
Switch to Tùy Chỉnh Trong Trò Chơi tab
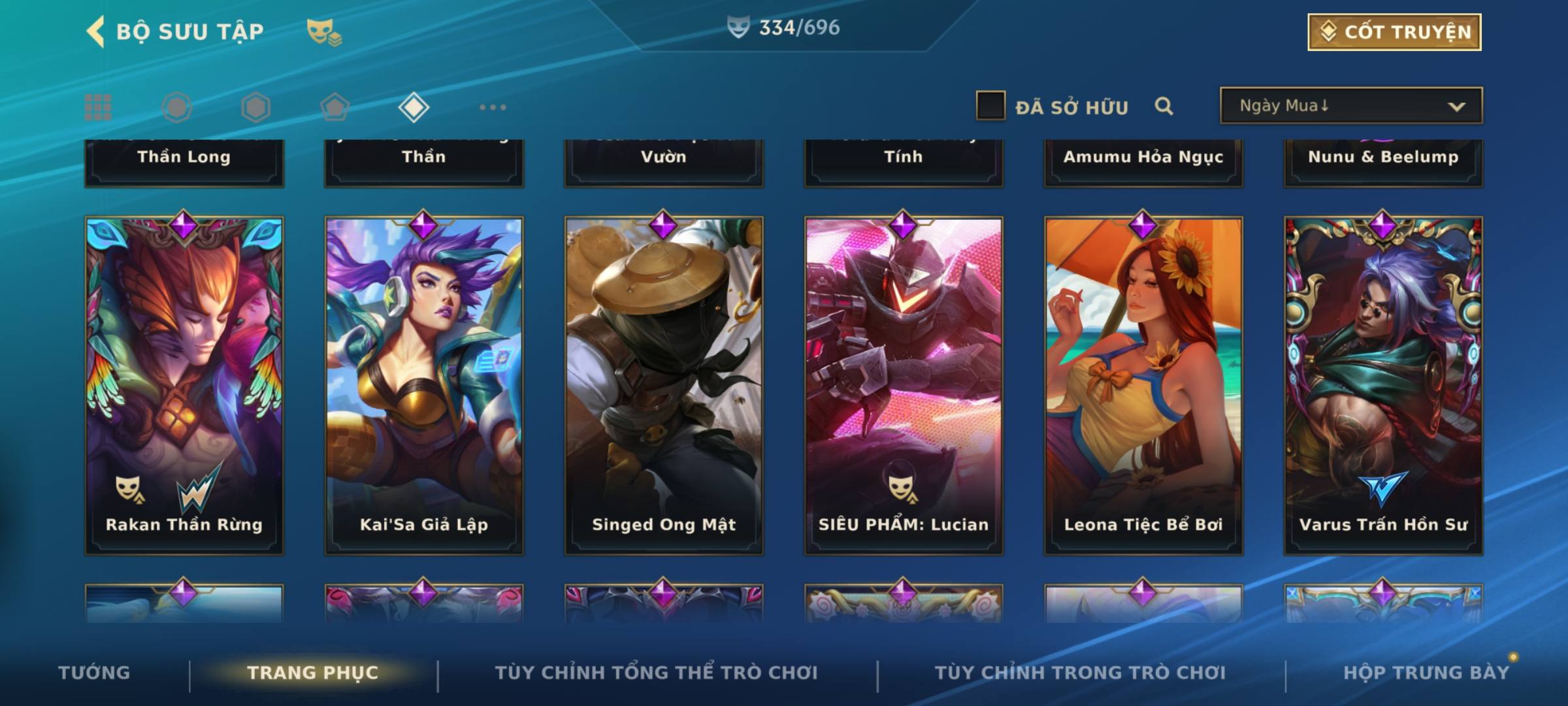click(x=1080, y=673)
